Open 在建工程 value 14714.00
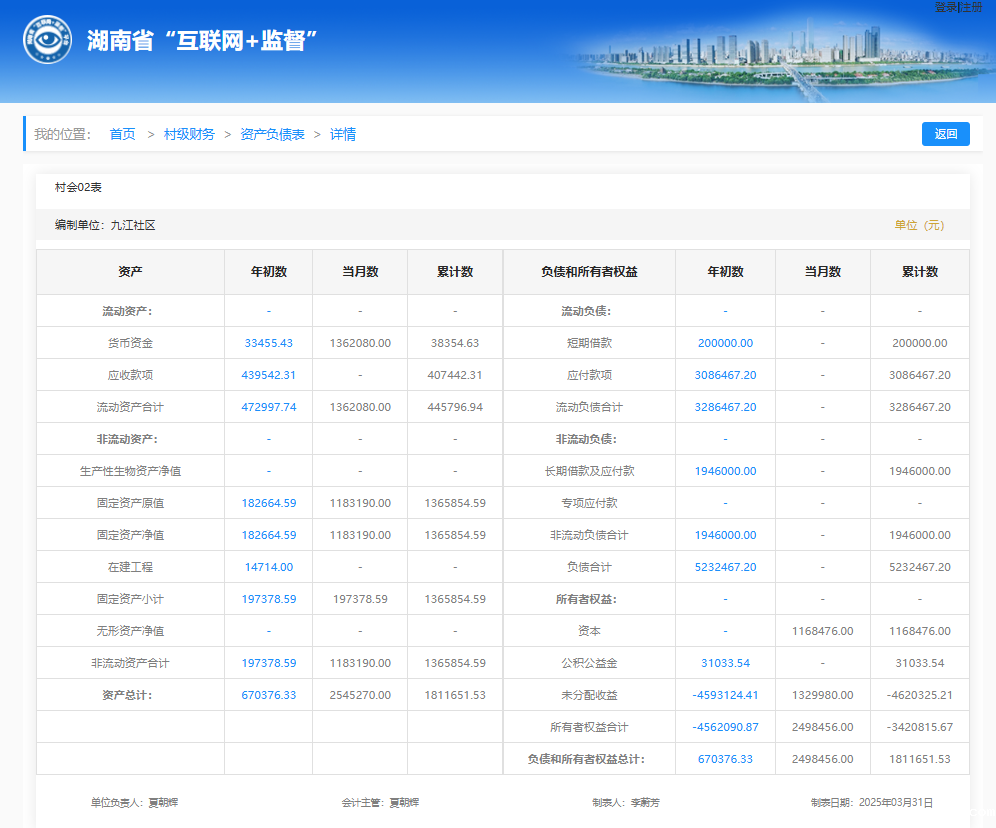 click(268, 567)
